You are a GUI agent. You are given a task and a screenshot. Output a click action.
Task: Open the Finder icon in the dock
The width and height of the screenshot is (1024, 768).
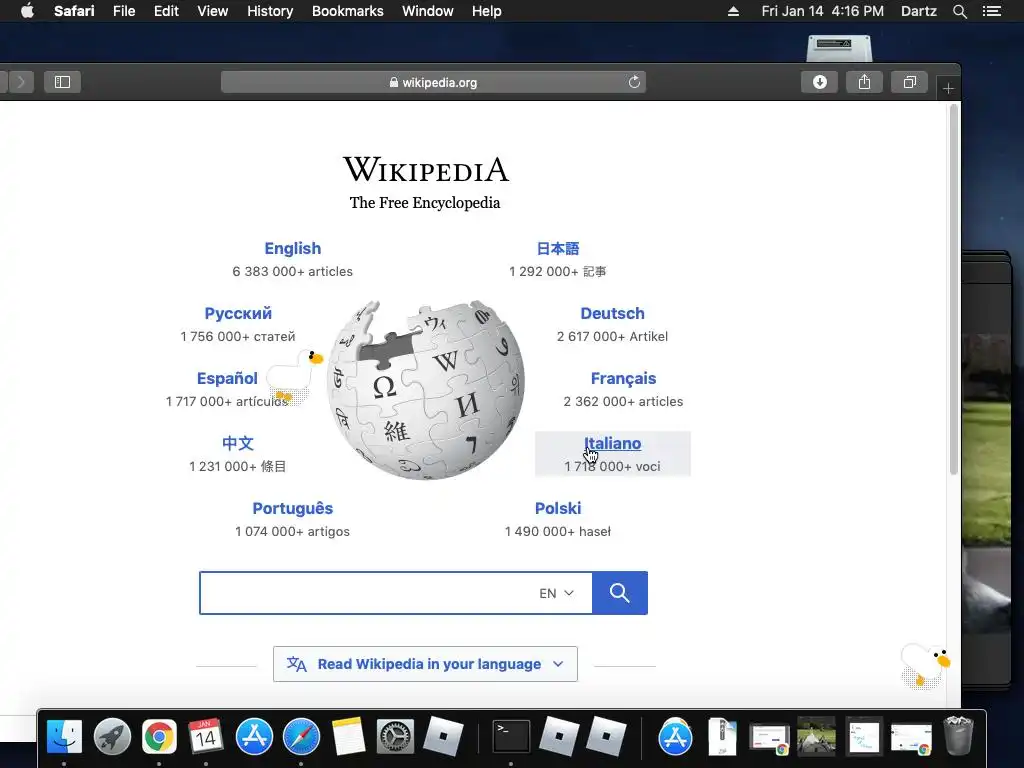coord(64,737)
